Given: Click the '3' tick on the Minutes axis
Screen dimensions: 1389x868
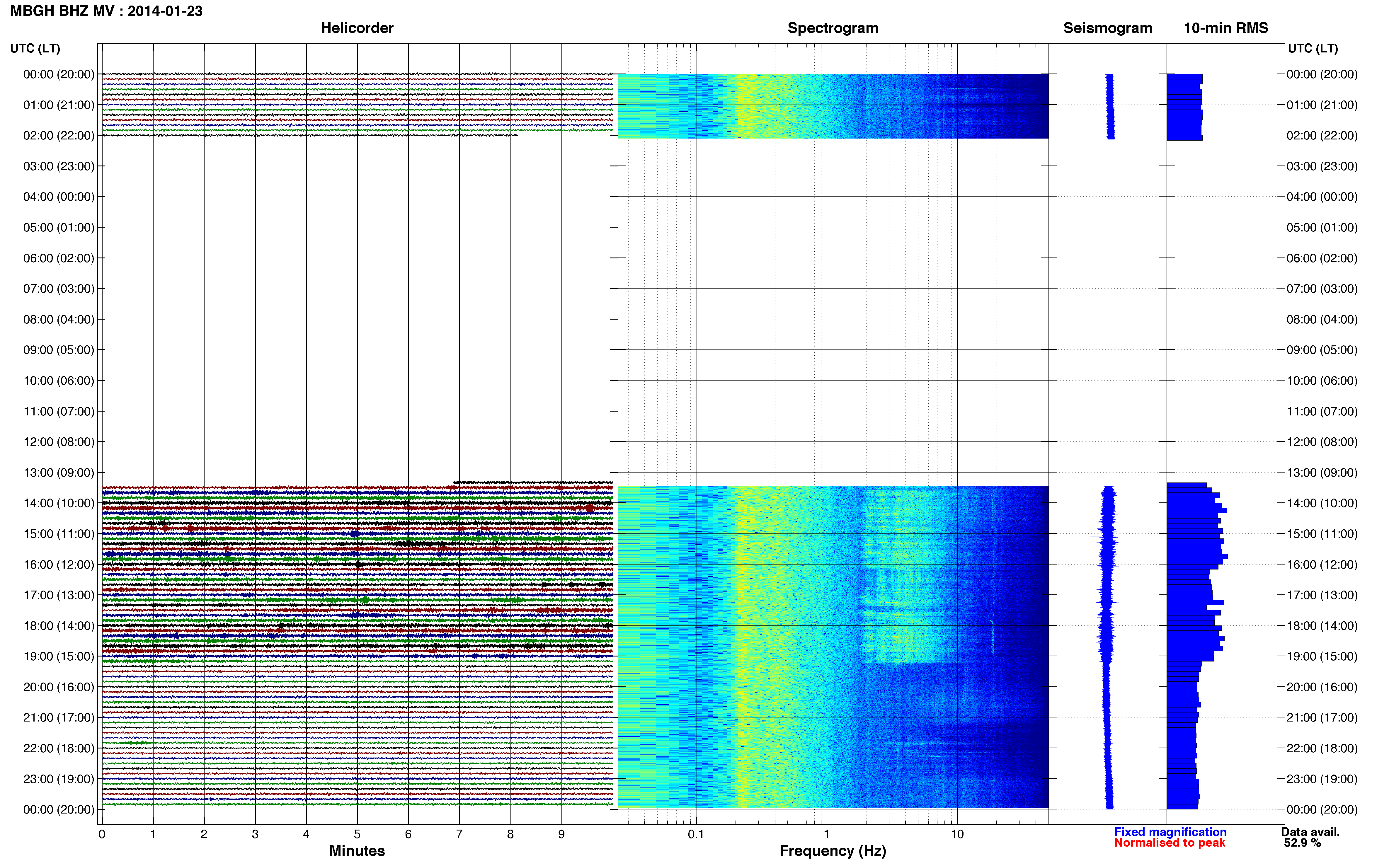Looking at the screenshot, I should coord(255,834).
